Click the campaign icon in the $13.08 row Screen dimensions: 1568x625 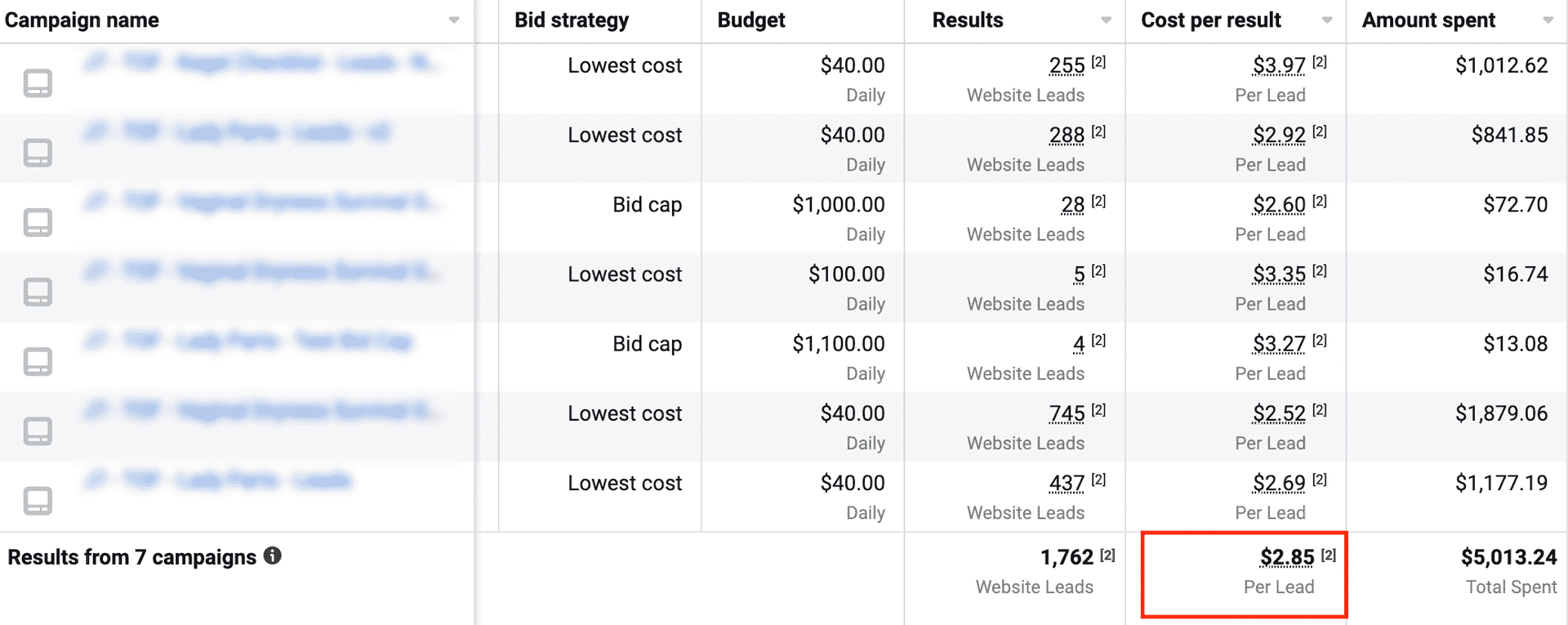tap(38, 361)
